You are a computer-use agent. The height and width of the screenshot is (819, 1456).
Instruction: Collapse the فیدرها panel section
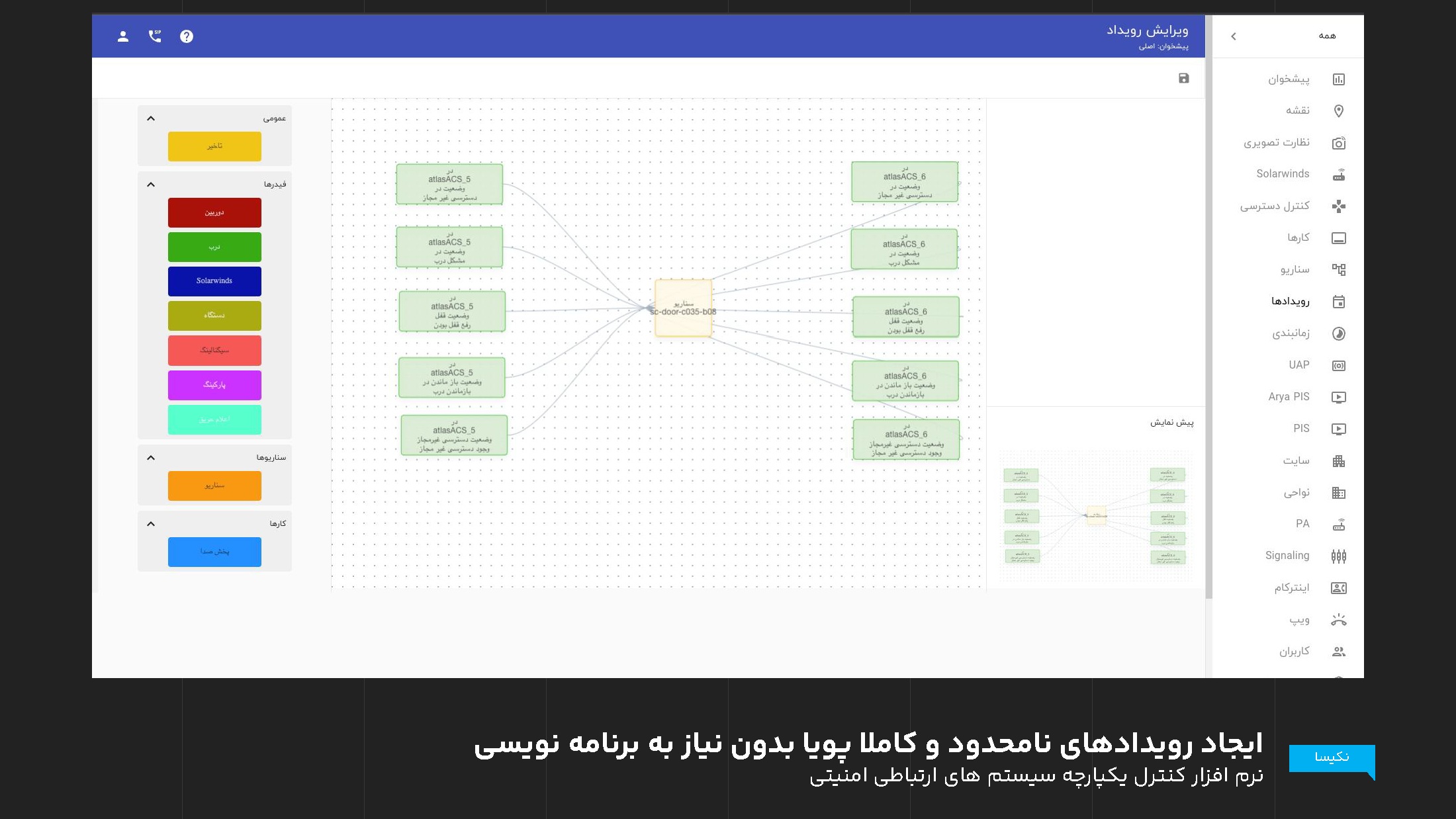(151, 185)
